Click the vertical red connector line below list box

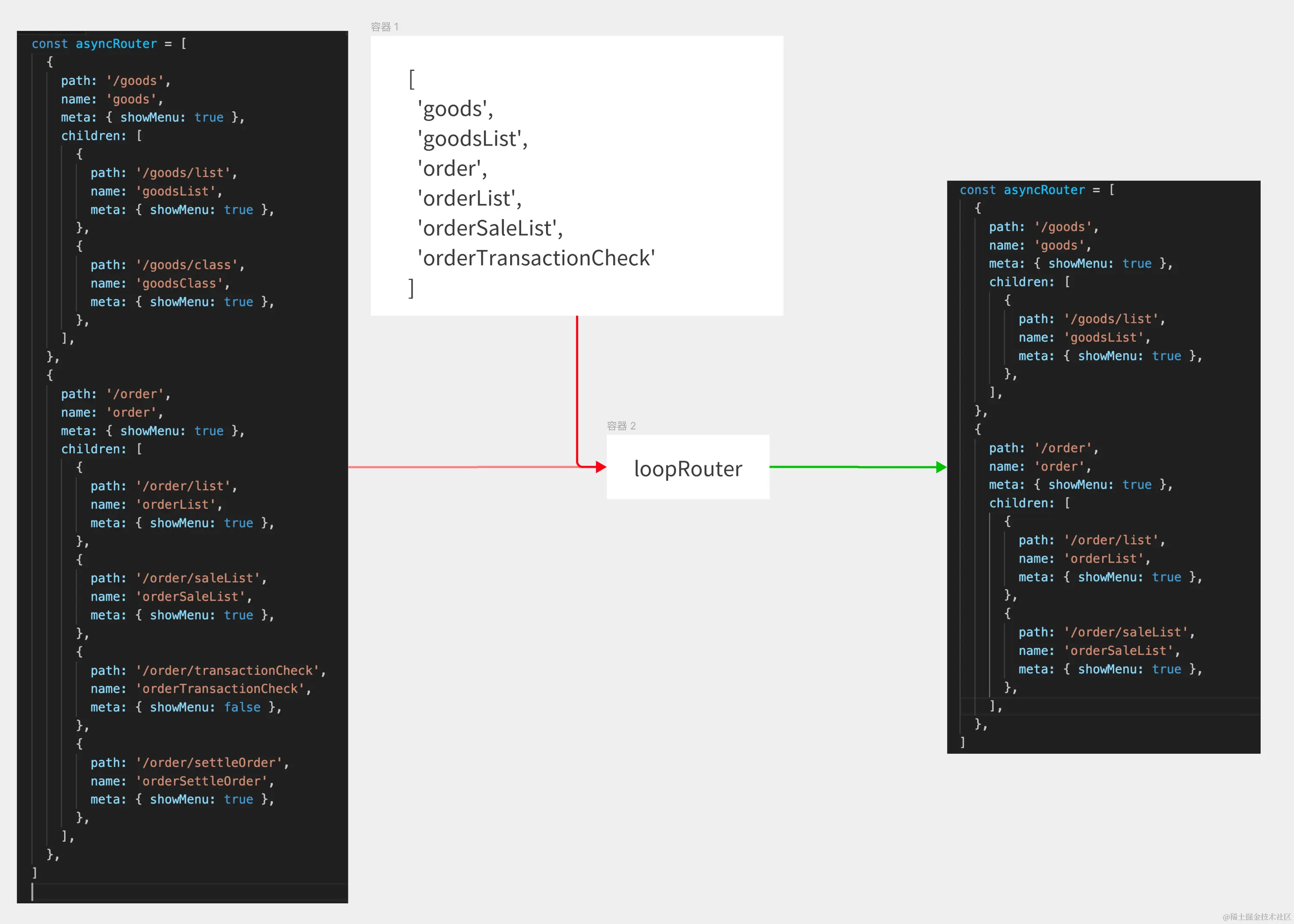(x=577, y=387)
